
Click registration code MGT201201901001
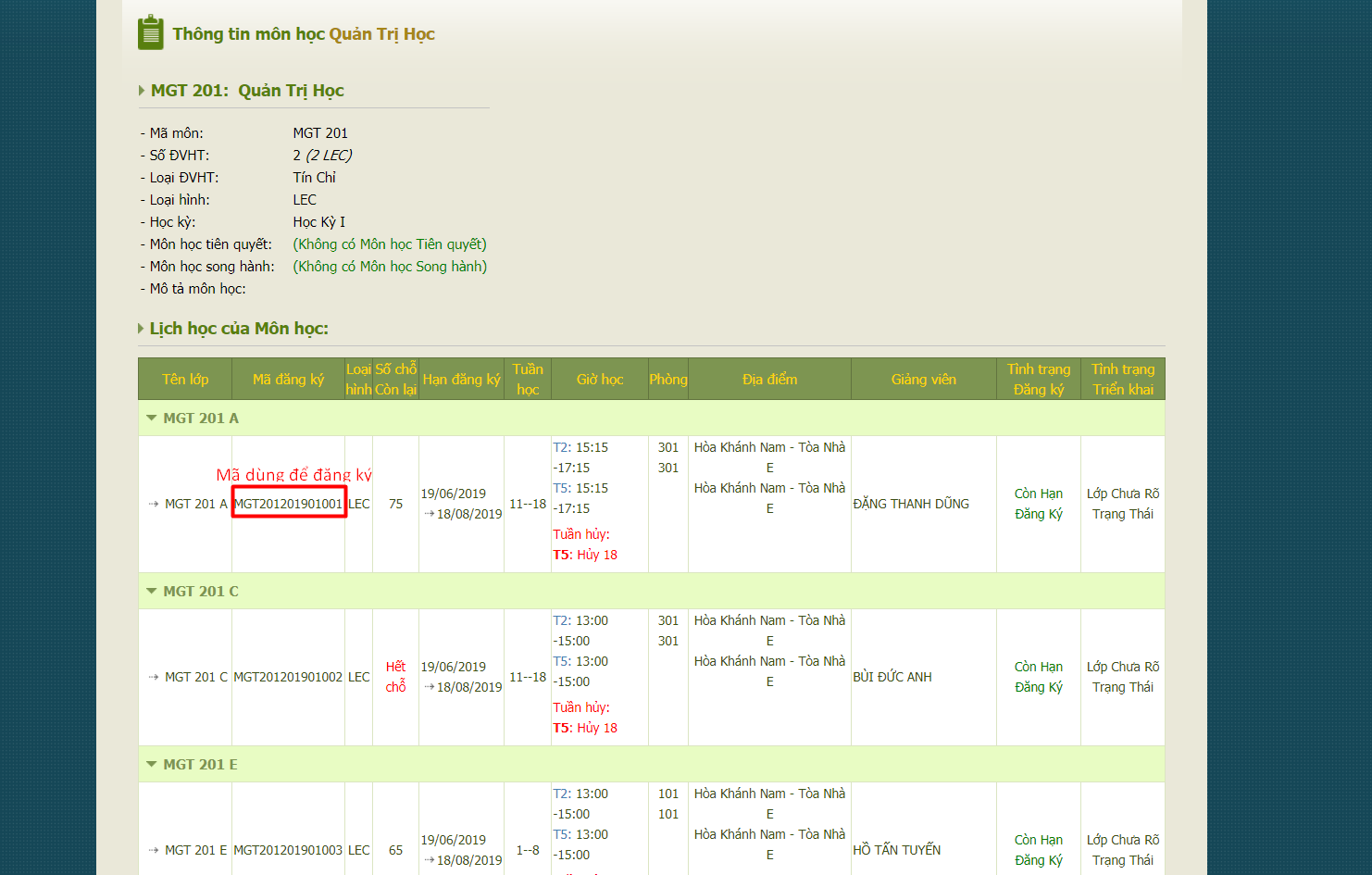click(x=288, y=504)
